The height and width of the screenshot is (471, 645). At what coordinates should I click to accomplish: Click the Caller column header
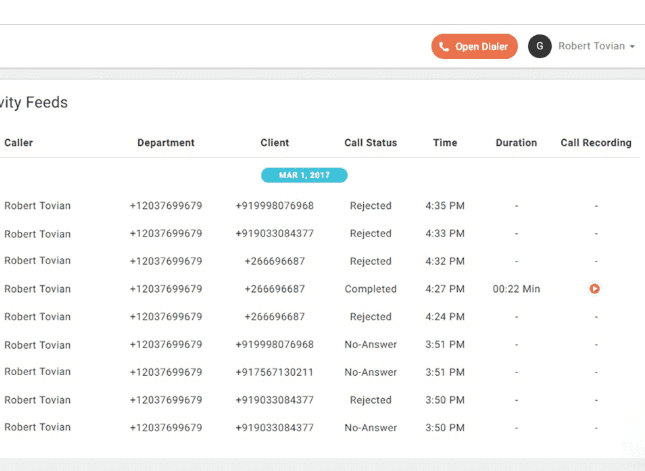pos(19,143)
